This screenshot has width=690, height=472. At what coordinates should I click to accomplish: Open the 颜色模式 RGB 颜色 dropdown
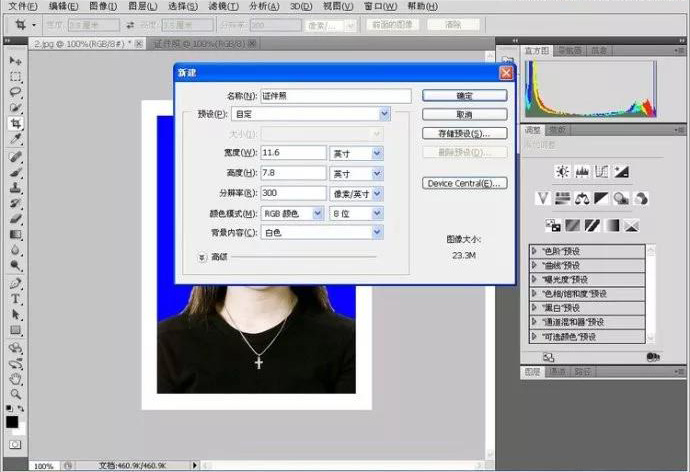[293, 214]
